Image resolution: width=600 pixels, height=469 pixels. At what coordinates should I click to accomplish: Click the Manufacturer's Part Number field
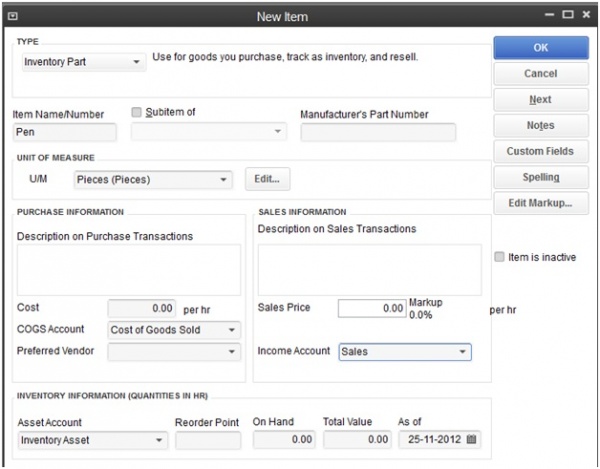[378, 132]
